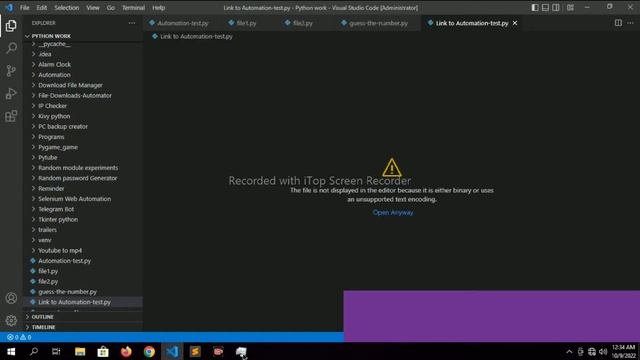The height and width of the screenshot is (360, 640).
Task: Launch Google Chrome from the taskbar
Action: (149, 351)
